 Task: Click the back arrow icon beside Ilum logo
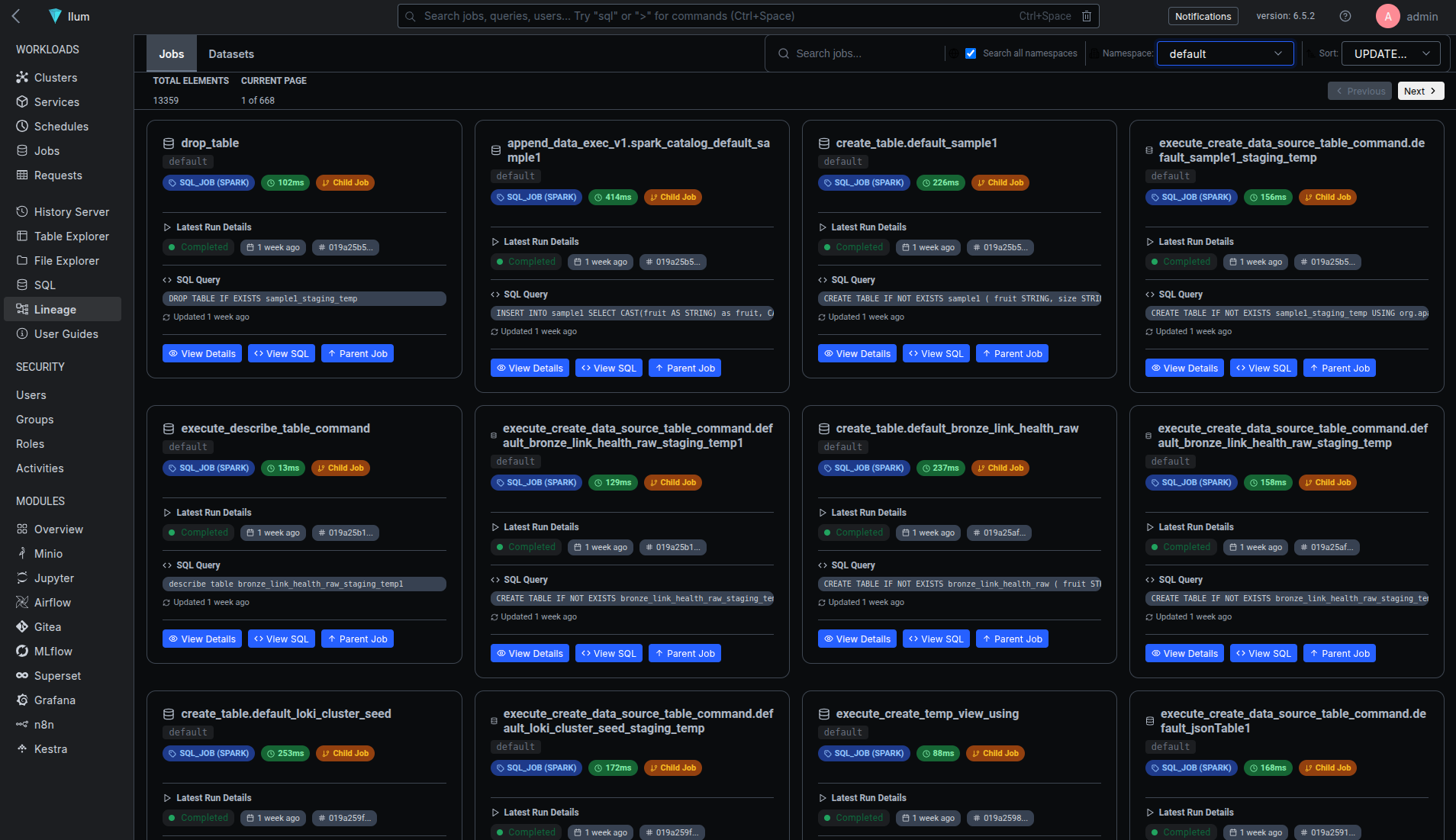pyautogui.click(x=16, y=16)
